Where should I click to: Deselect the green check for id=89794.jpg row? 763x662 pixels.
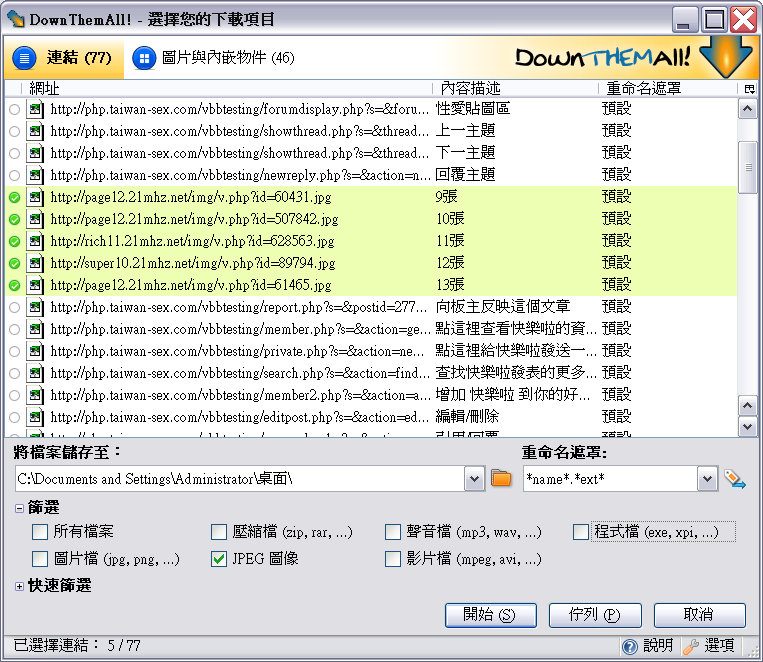(x=15, y=263)
